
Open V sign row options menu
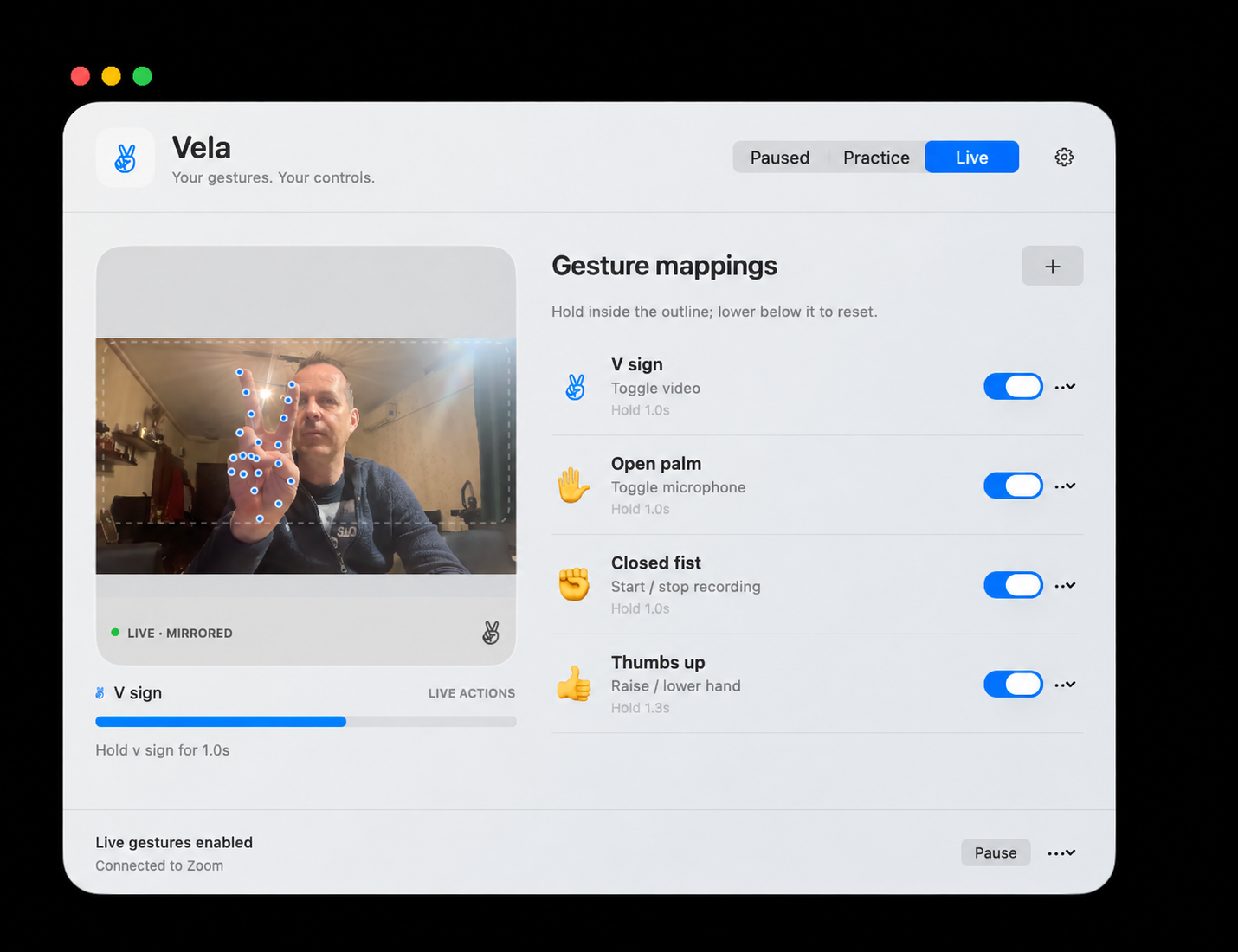coord(1065,387)
